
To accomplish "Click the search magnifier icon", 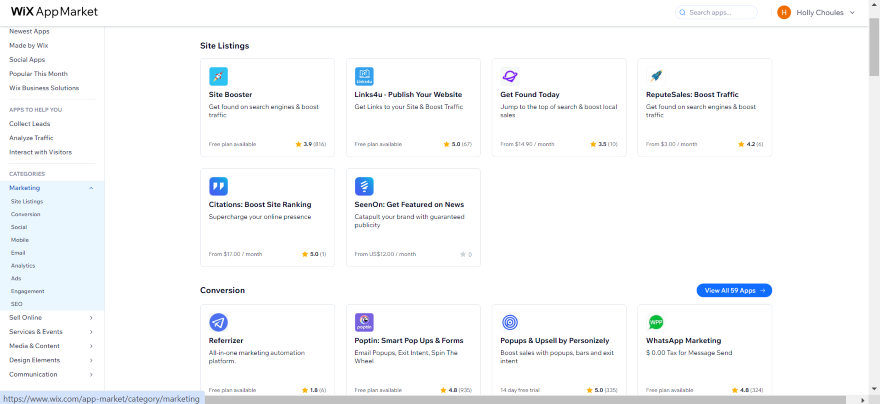I will coord(682,12).
